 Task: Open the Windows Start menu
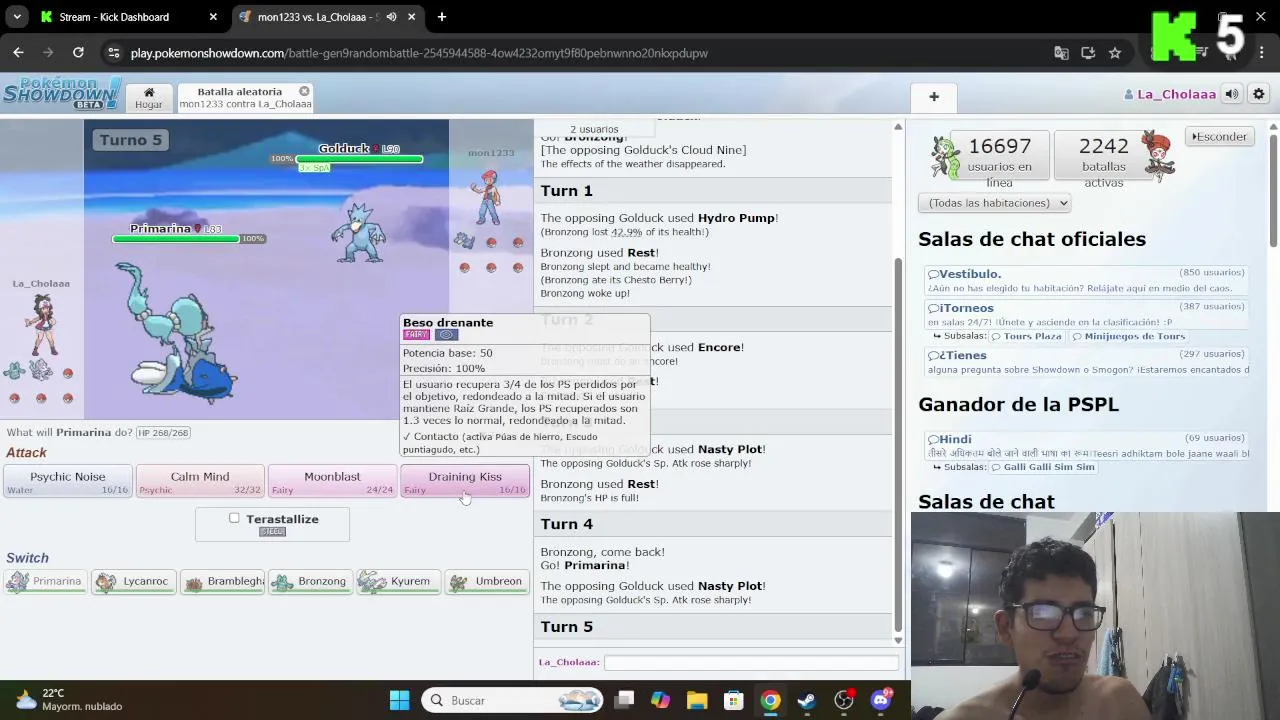399,700
